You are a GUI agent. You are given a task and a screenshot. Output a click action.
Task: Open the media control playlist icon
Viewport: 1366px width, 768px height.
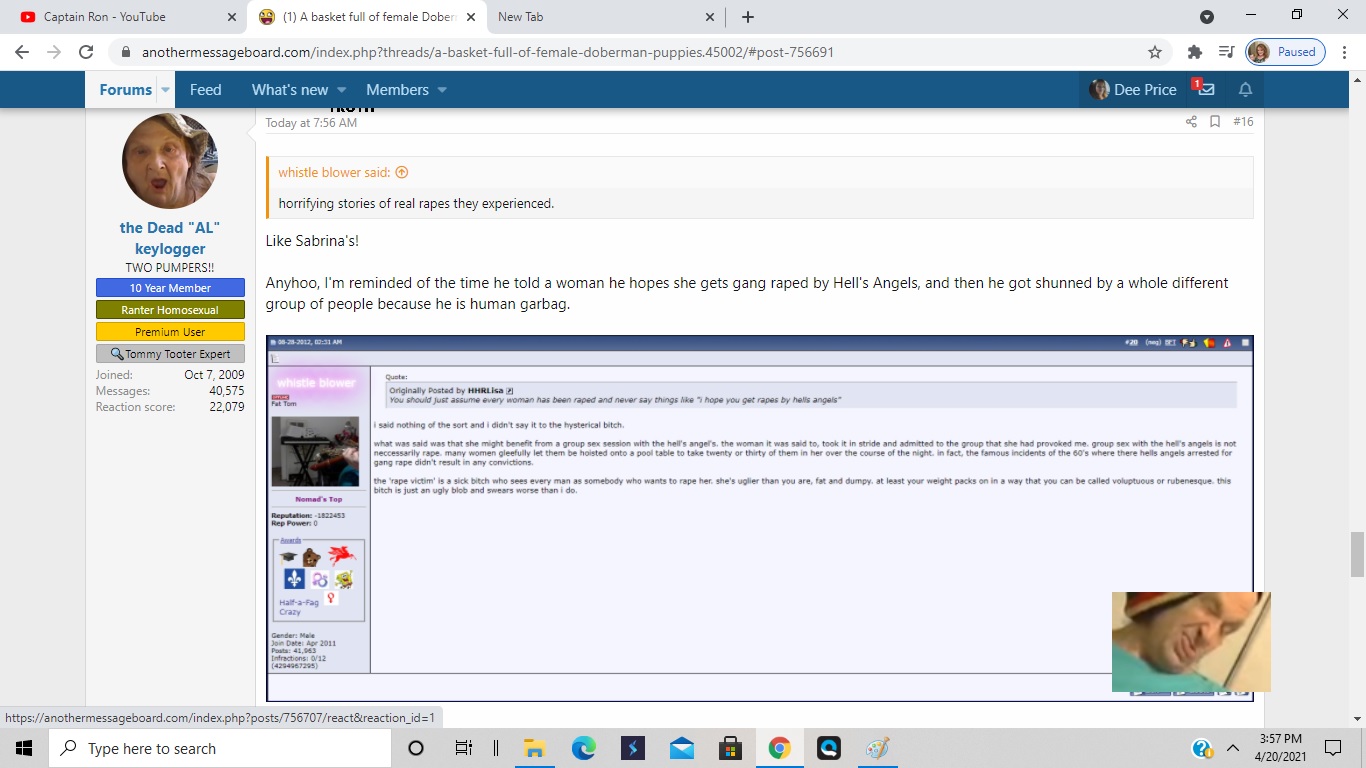coord(1226,52)
